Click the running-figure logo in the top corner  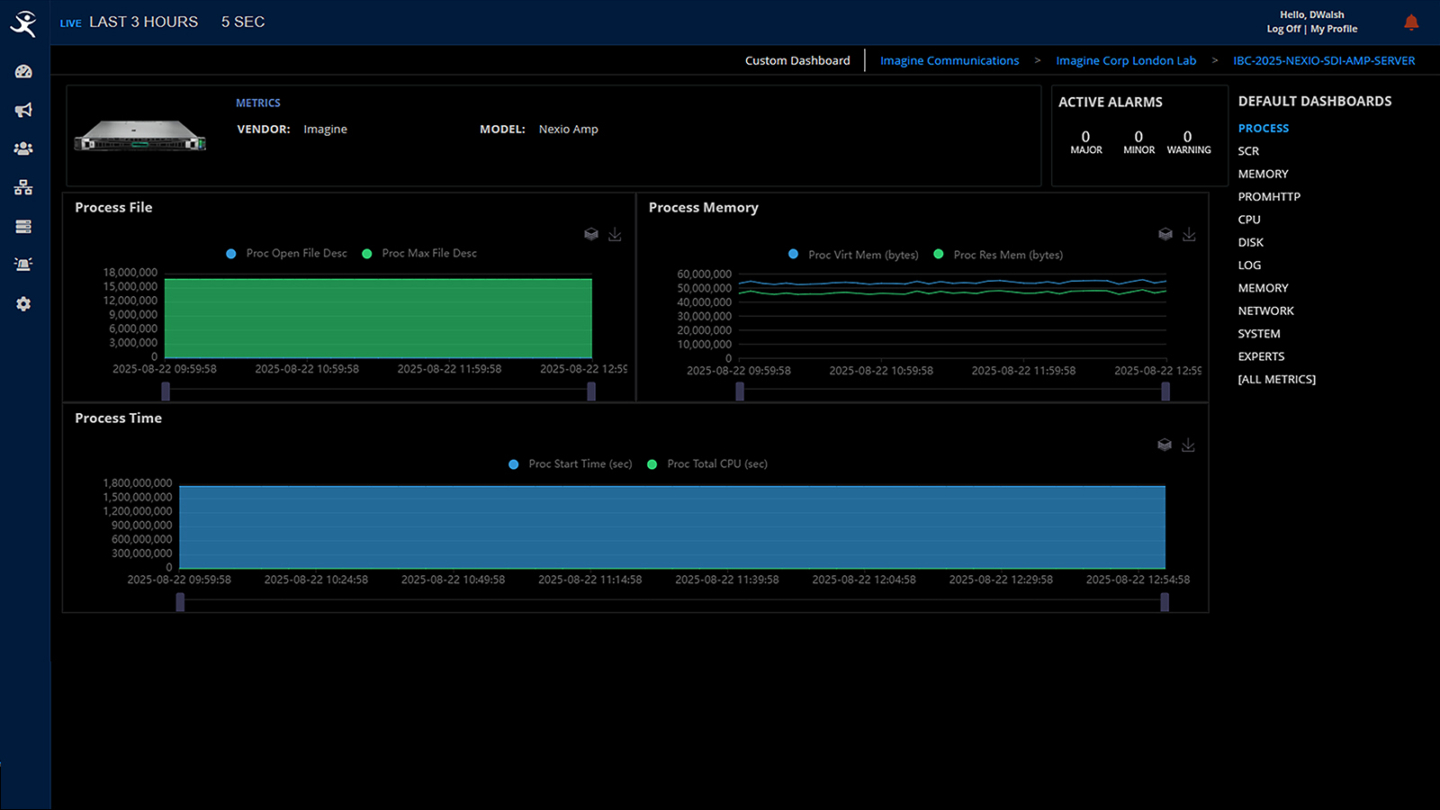tap(23, 23)
